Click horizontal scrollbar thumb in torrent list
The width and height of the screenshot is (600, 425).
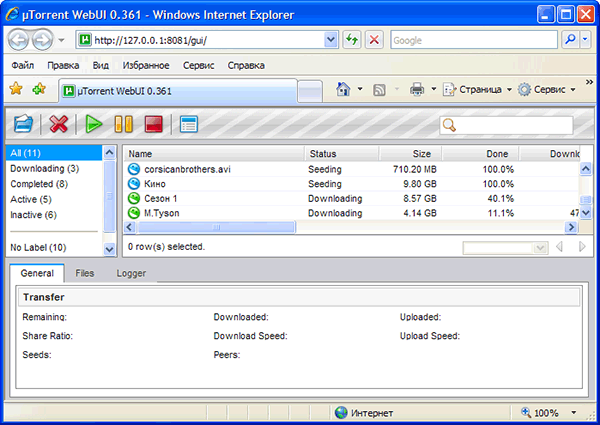[x=216, y=227]
